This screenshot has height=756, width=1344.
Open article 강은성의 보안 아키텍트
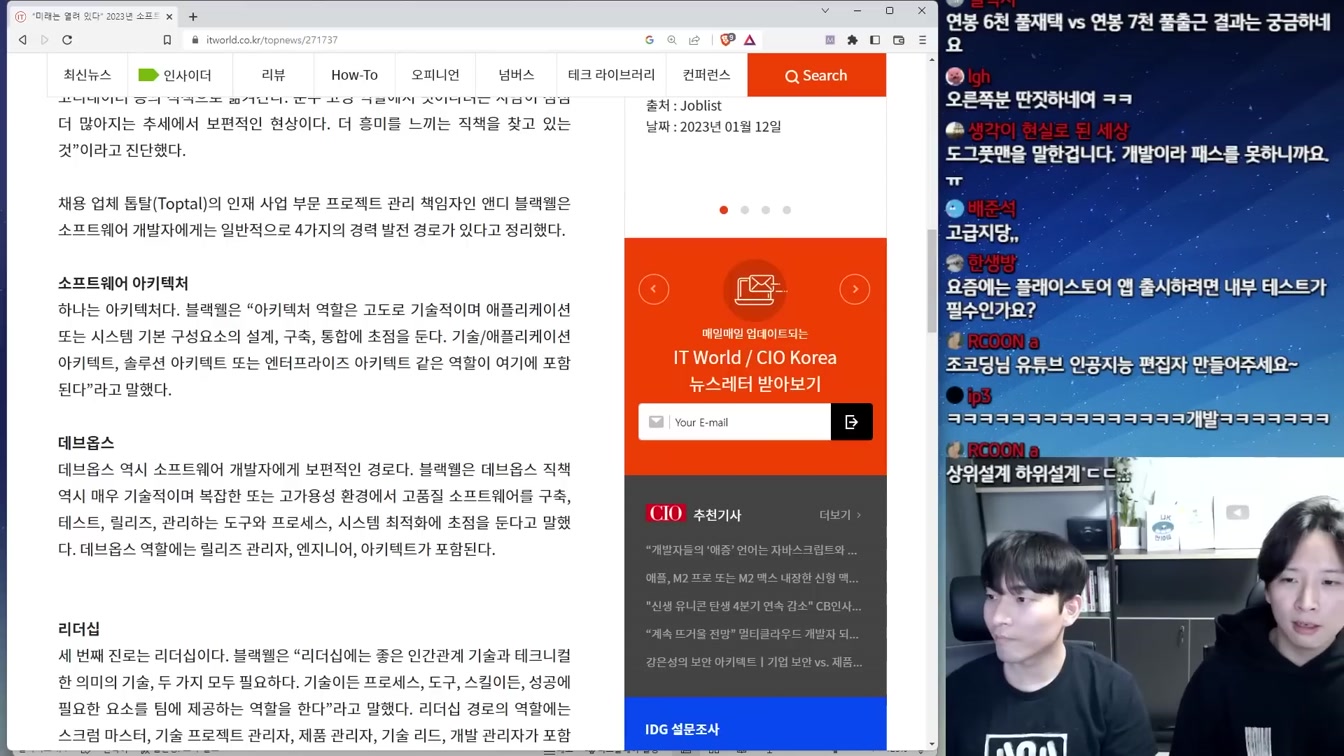(x=754, y=662)
